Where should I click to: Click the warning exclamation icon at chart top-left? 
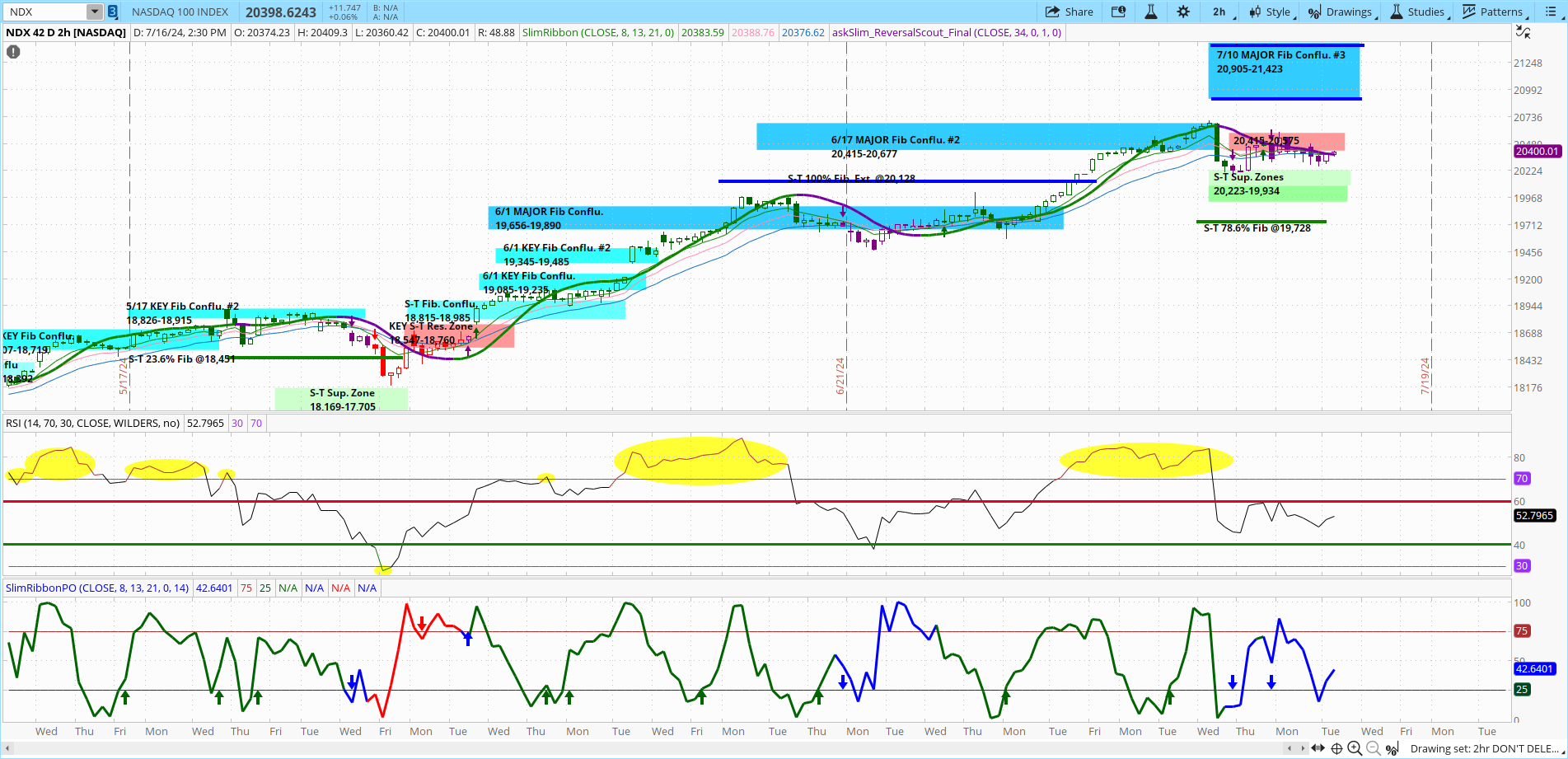(12, 51)
